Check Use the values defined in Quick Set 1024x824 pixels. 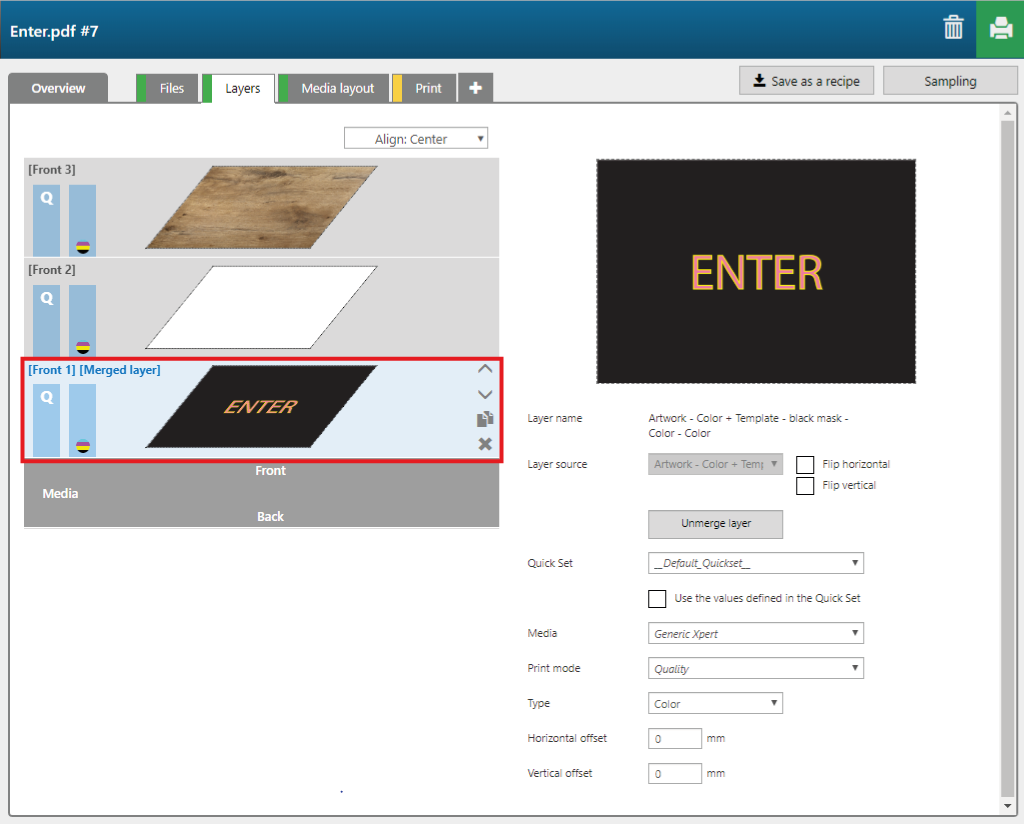(x=657, y=598)
